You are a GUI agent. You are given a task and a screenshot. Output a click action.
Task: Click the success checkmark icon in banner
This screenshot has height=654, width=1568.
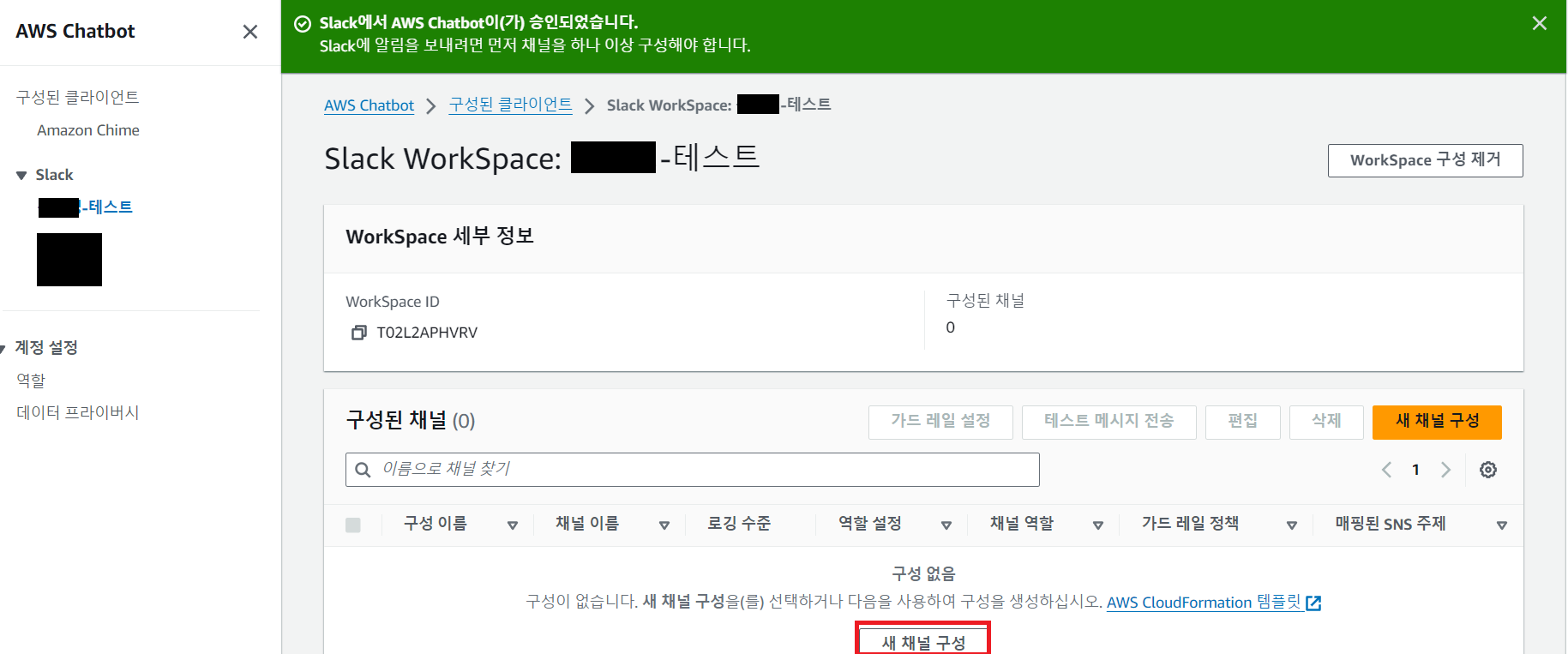point(303,23)
